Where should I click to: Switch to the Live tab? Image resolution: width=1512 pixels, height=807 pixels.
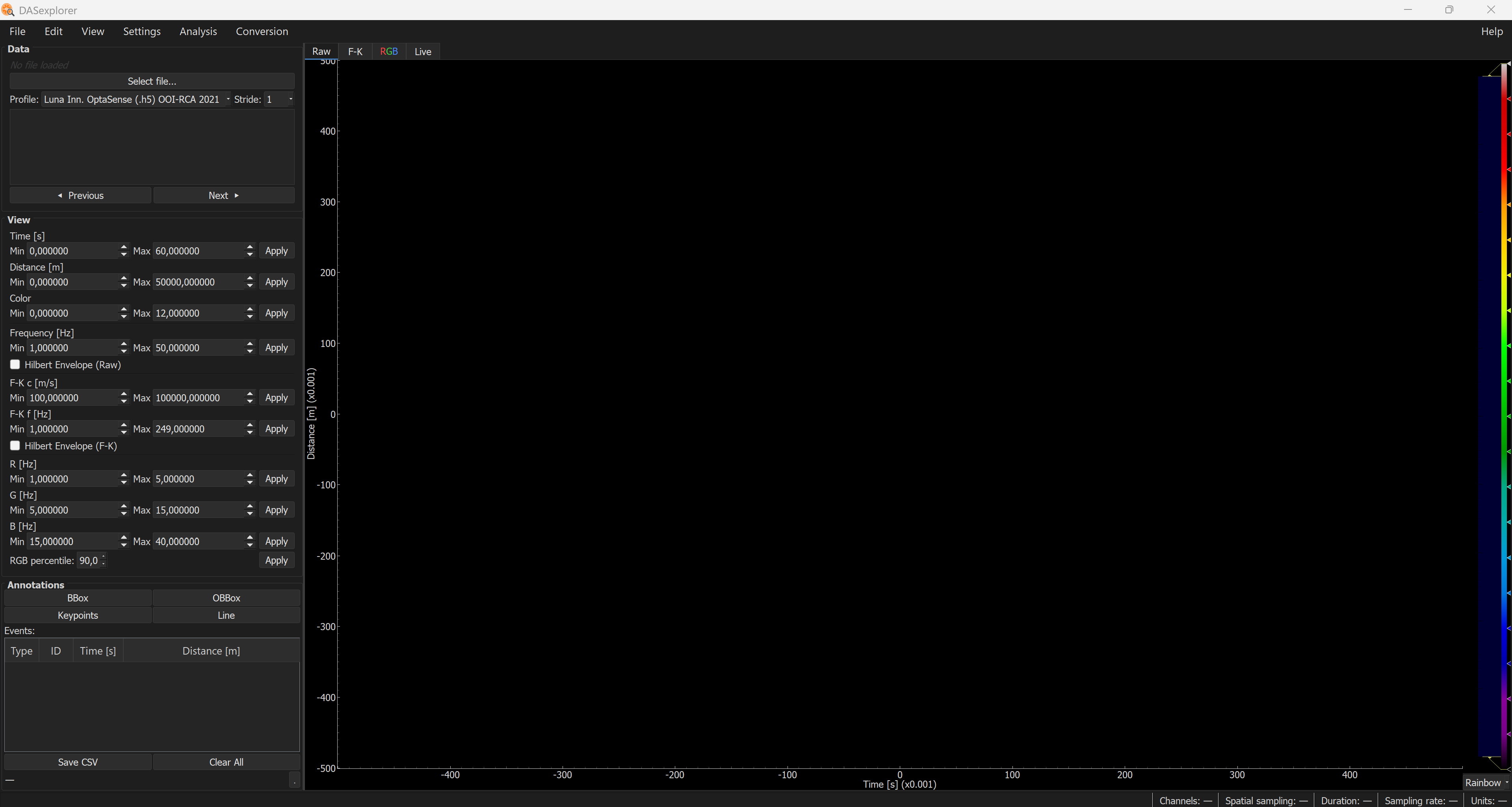423,52
